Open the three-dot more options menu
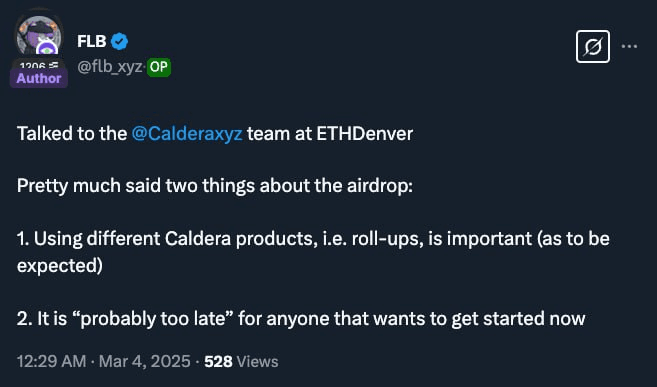Screen dimensions: 657x387 tap(629, 46)
